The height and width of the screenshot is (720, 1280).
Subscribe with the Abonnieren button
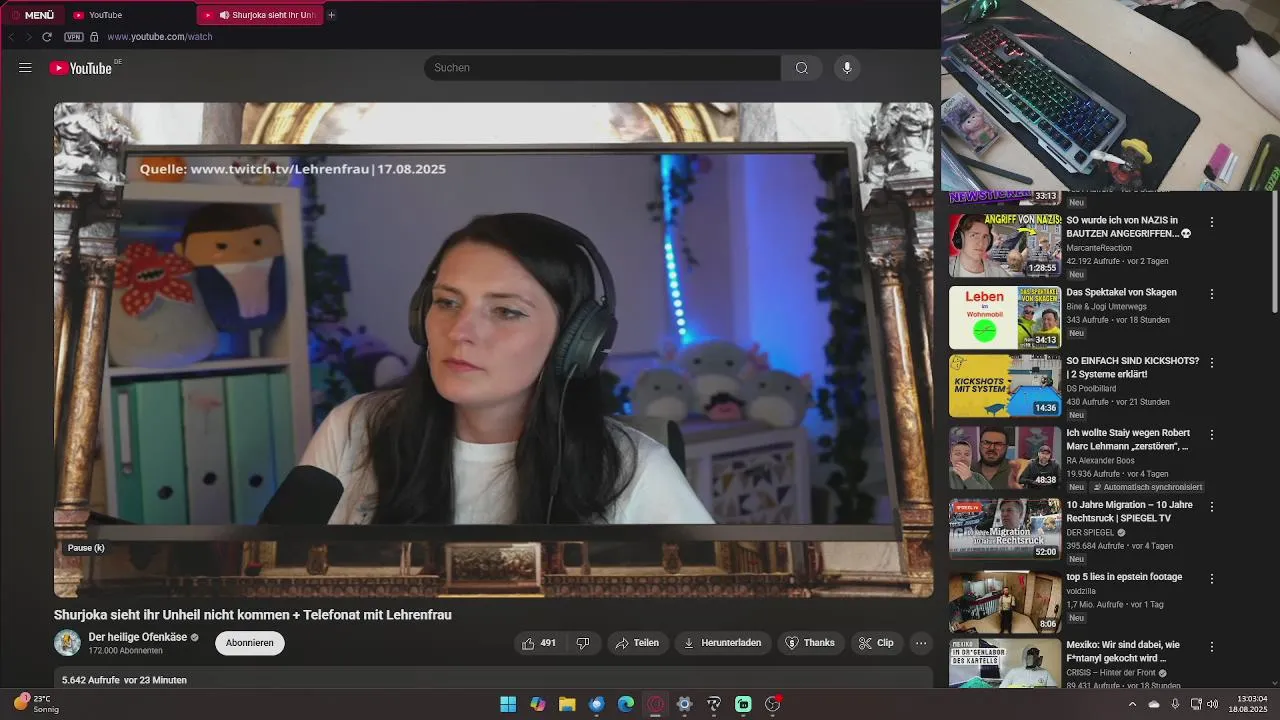[x=250, y=643]
